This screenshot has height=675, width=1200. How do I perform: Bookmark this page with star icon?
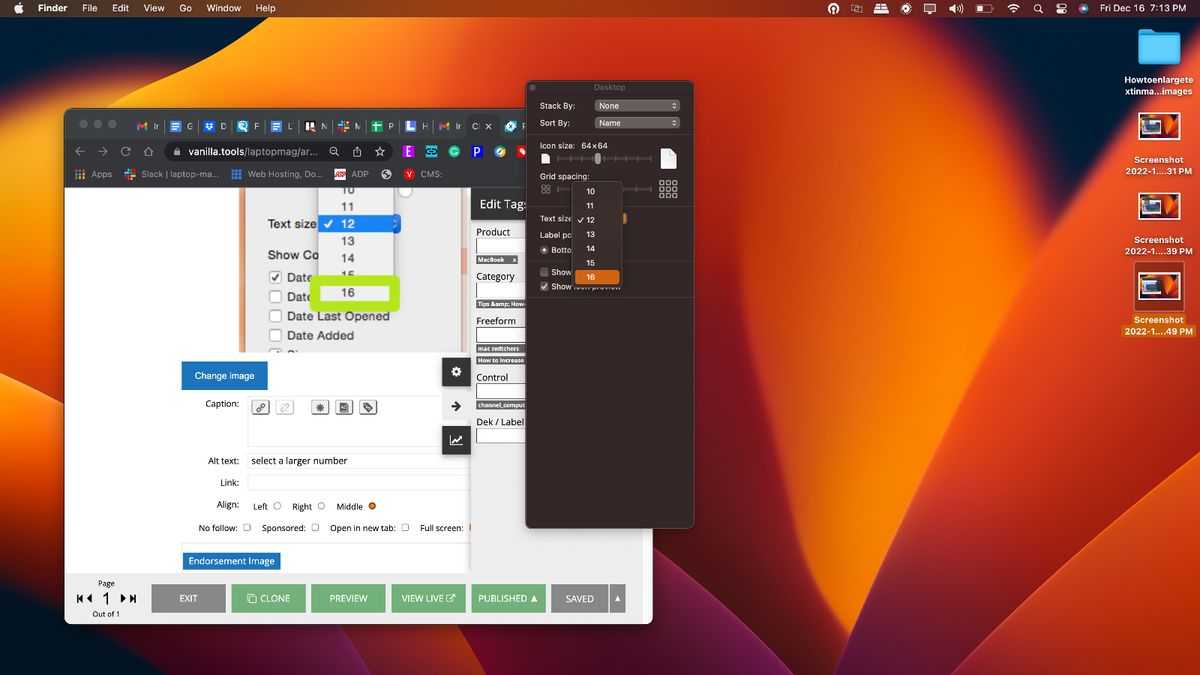pos(380,152)
